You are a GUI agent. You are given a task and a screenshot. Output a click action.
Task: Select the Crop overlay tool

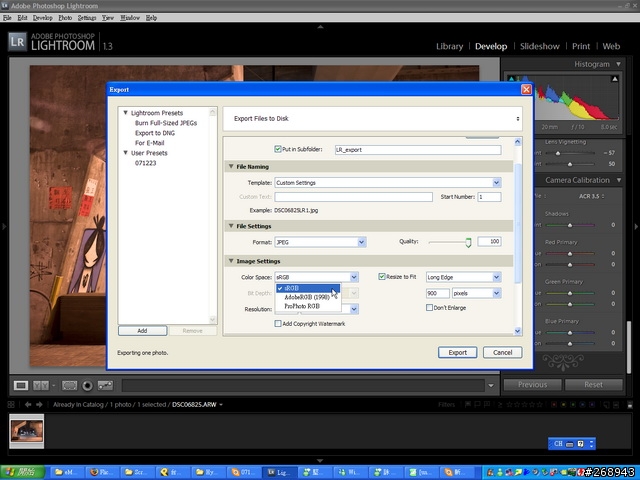pos(69,385)
